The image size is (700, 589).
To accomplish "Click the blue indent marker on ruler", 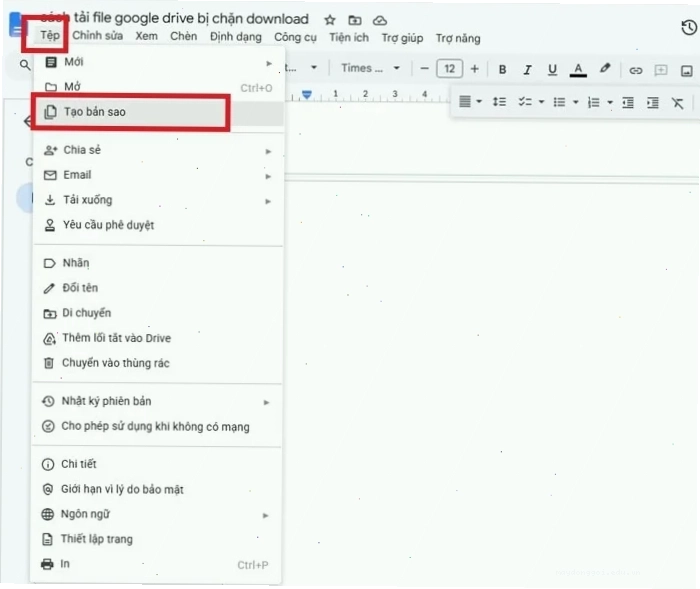I will click(307, 94).
